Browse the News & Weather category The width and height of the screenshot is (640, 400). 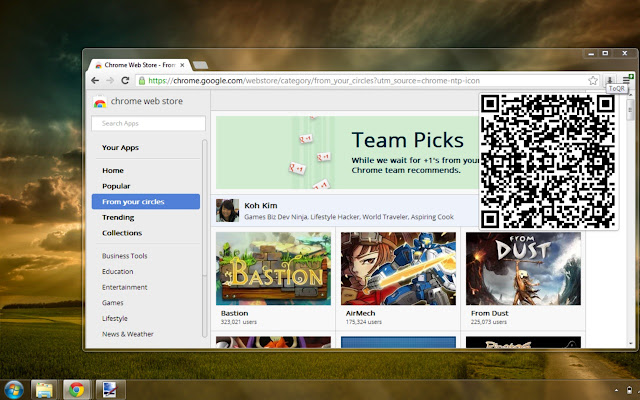pyautogui.click(x=128, y=334)
